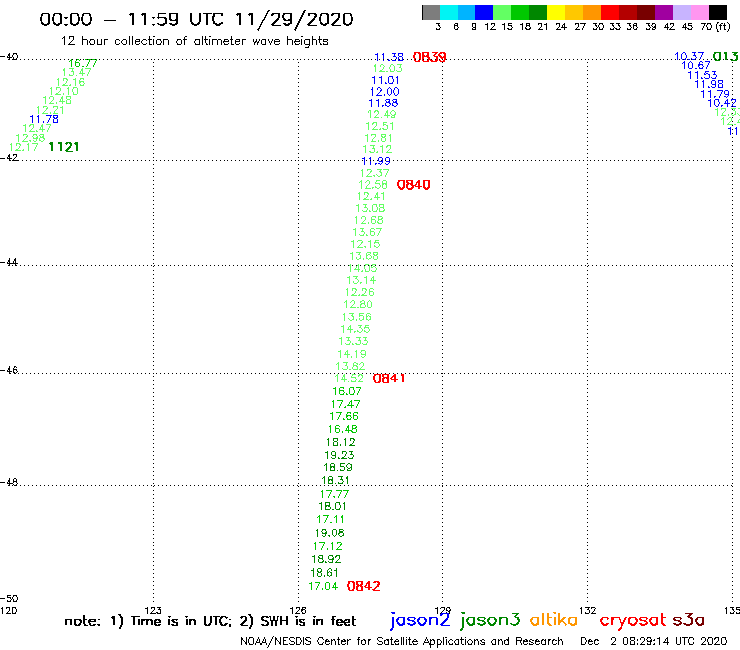
Task: Click the jason3 satellite legend label
Action: tap(490, 620)
